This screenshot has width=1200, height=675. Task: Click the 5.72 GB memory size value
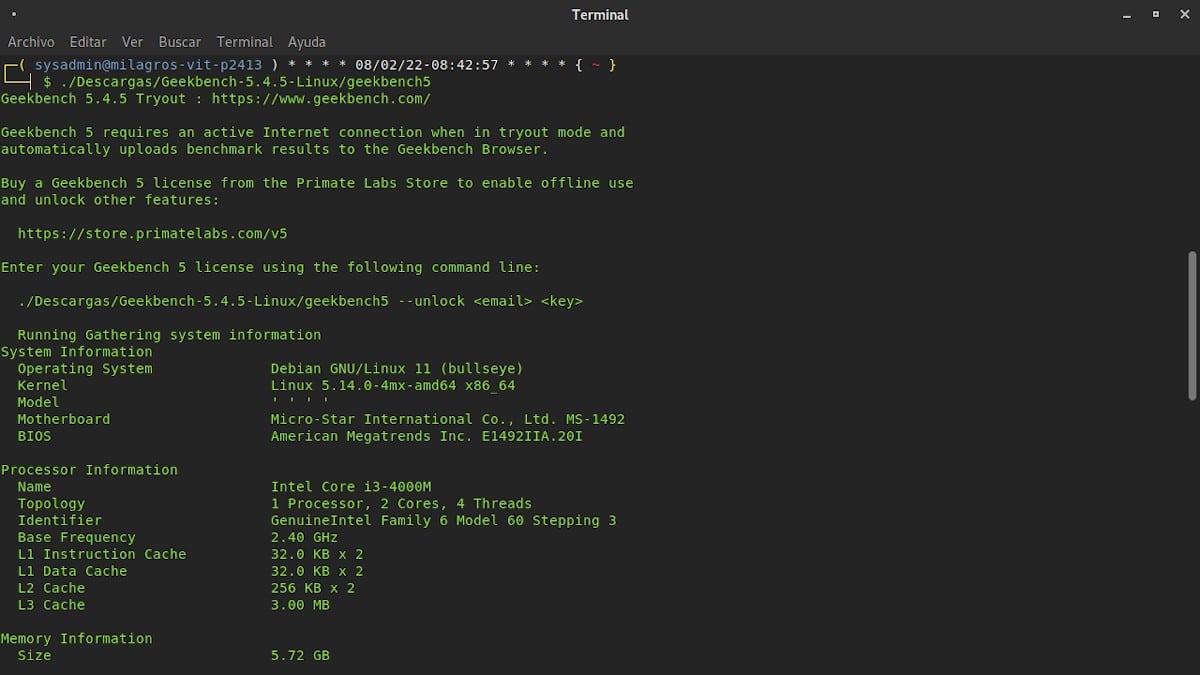click(x=300, y=655)
